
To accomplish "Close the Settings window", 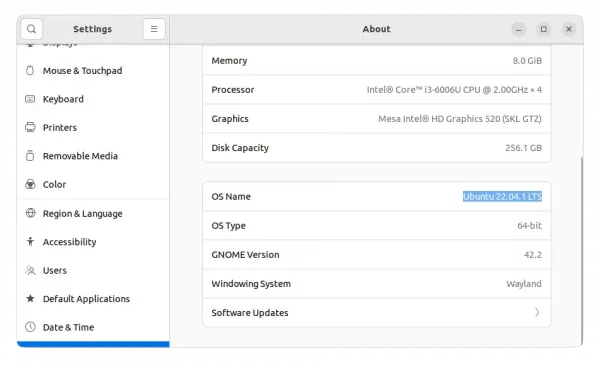I will 569,29.
